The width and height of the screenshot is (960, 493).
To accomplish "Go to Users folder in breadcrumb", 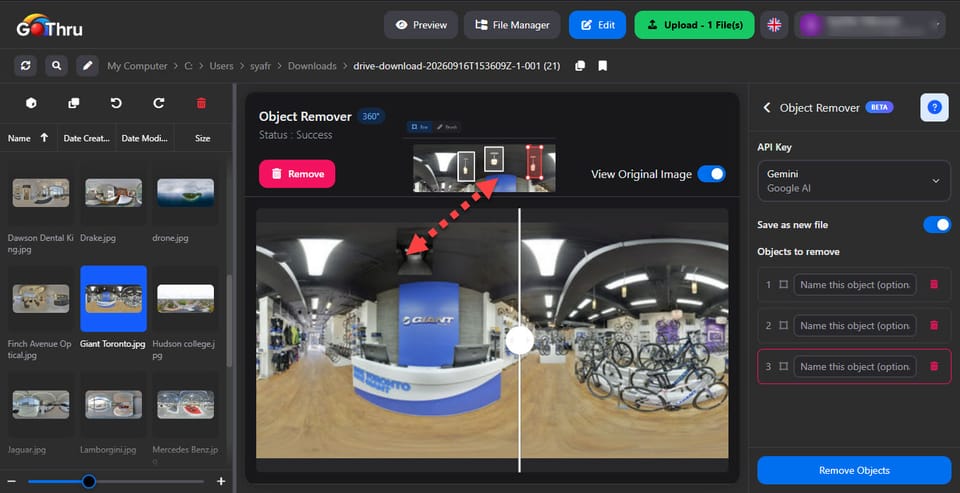I will coord(222,66).
